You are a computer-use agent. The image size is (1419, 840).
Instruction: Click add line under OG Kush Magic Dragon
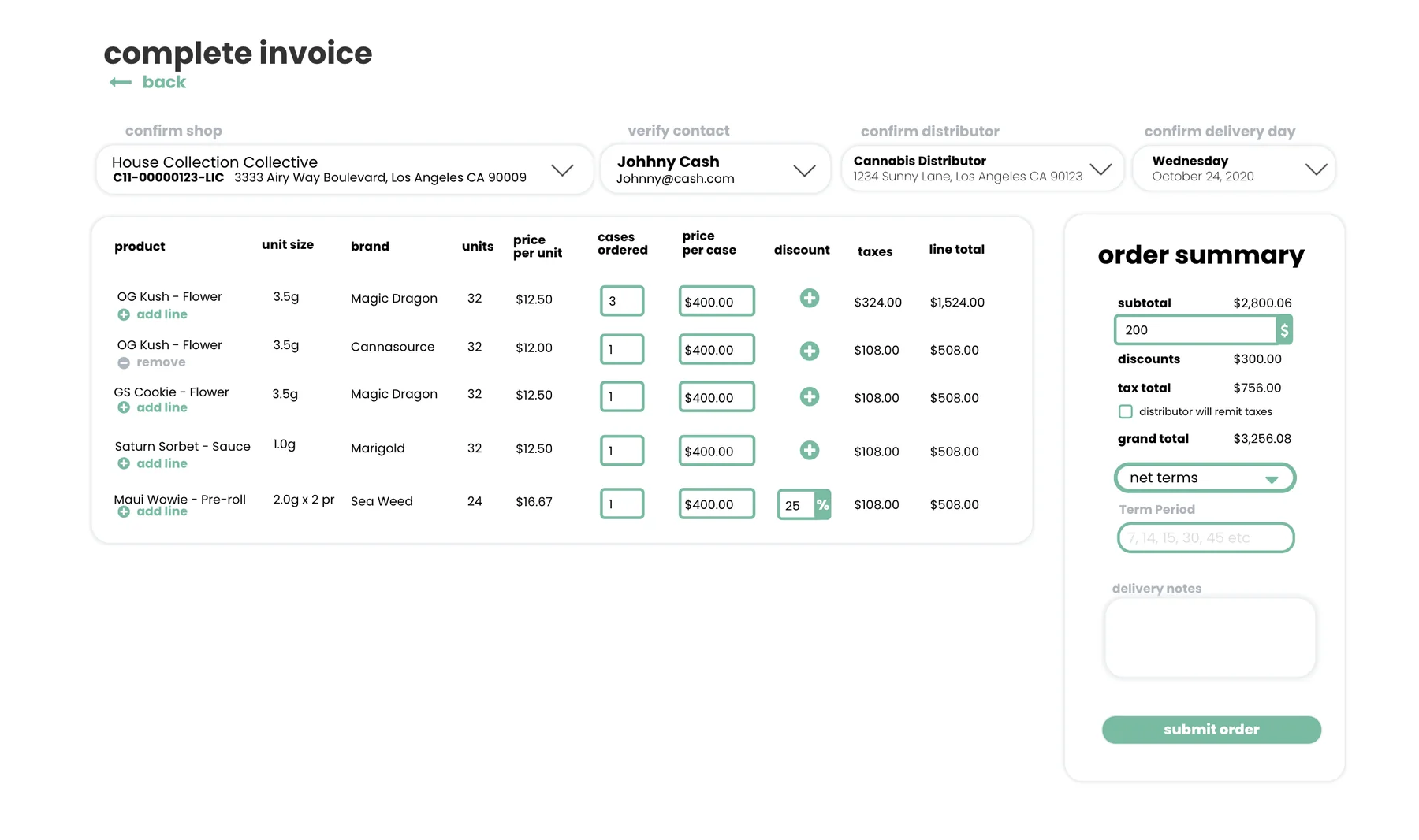[153, 314]
